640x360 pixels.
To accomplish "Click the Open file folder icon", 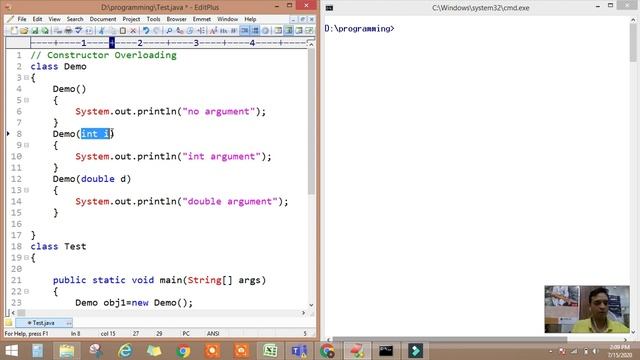I will (x=24, y=31).
